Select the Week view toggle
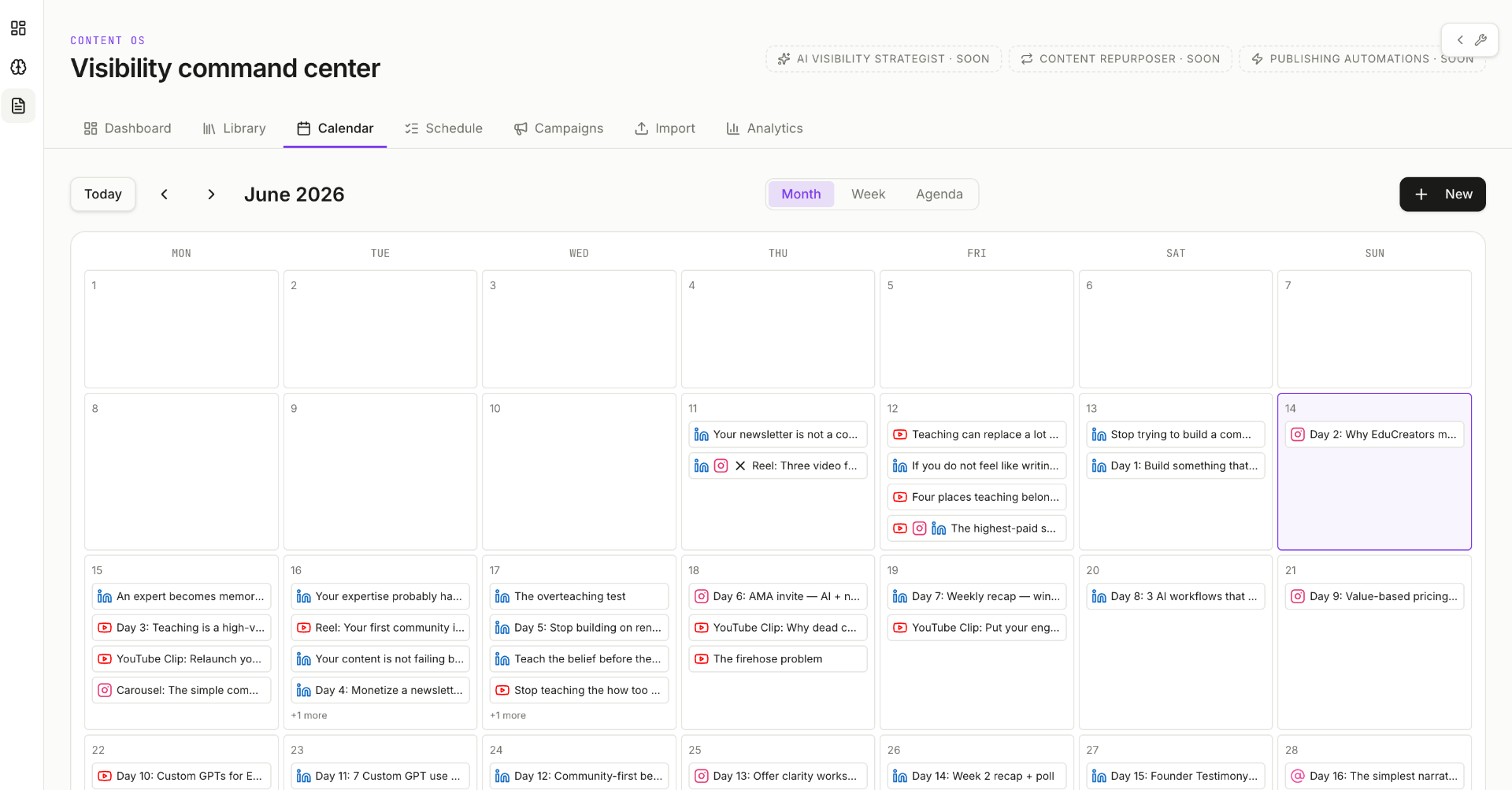Viewport: 1512px width, 790px height. pos(868,195)
